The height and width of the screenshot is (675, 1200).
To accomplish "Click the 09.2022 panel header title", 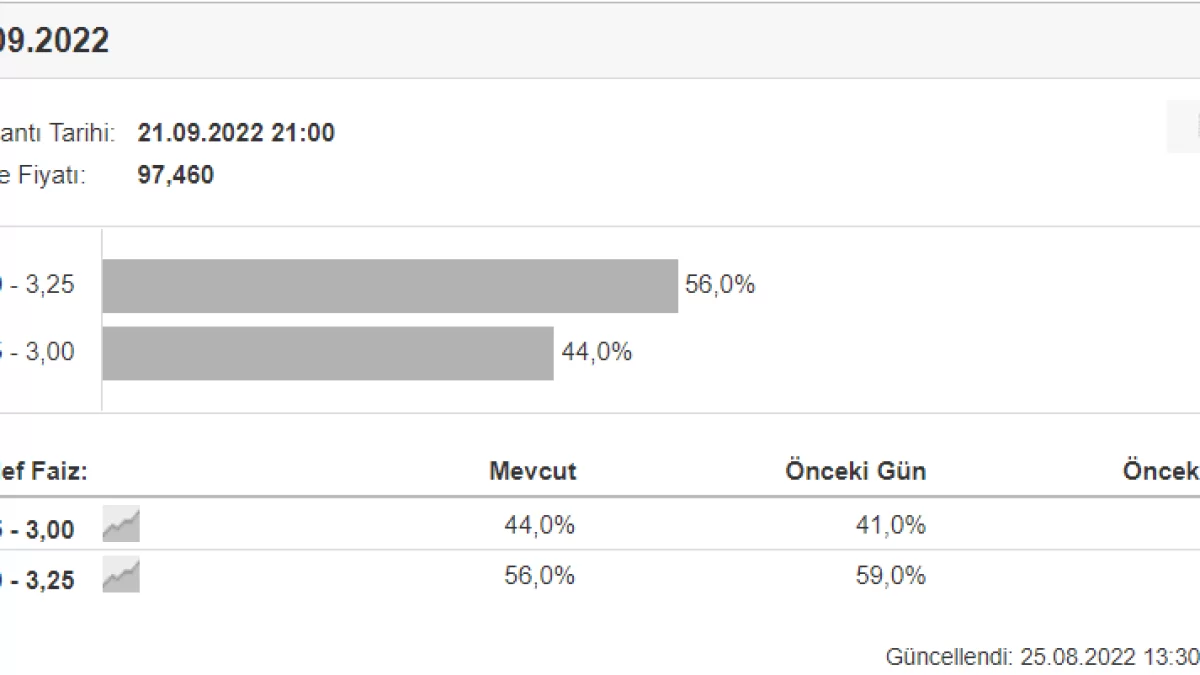I will [x=55, y=41].
